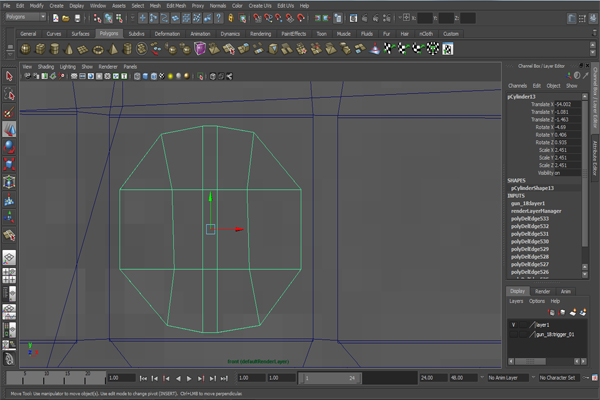Screen dimensions: 600x400
Task: Click the question mark snap icon
Action: 218,18
